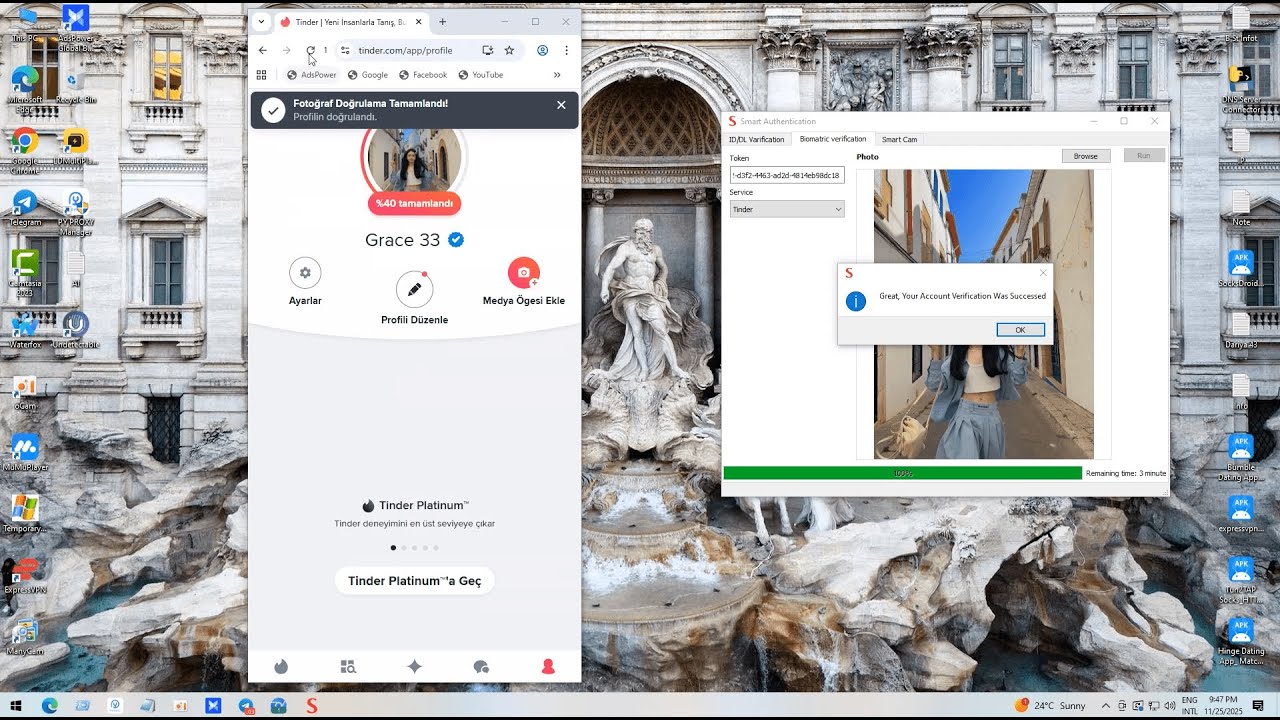The width and height of the screenshot is (1280, 720).
Task: Open the notification center icon
Action: (1258, 706)
